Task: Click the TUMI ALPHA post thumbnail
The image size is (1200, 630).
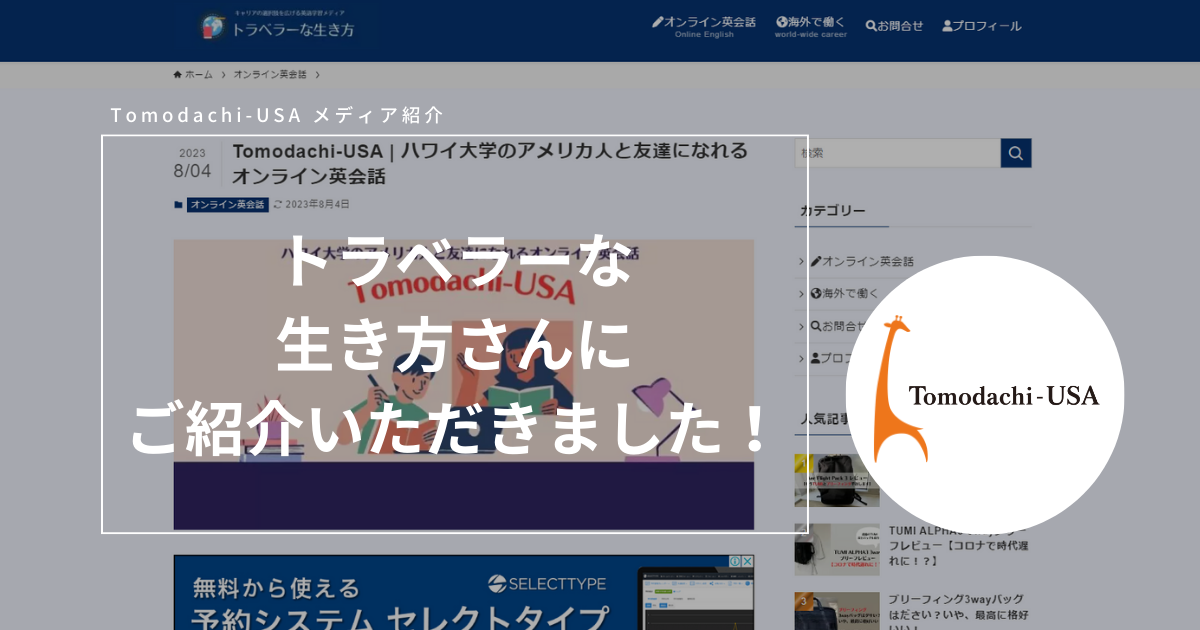Action: (837, 549)
